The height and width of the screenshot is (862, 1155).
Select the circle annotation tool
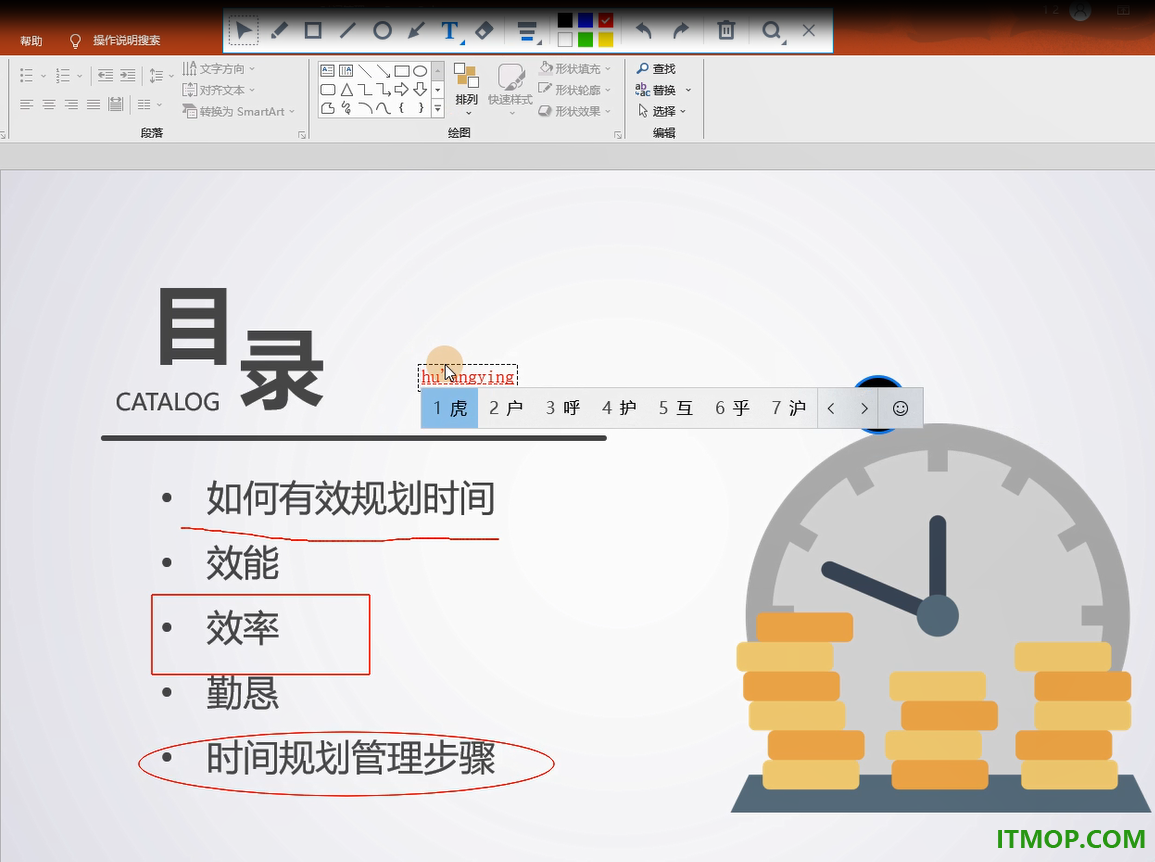382,30
